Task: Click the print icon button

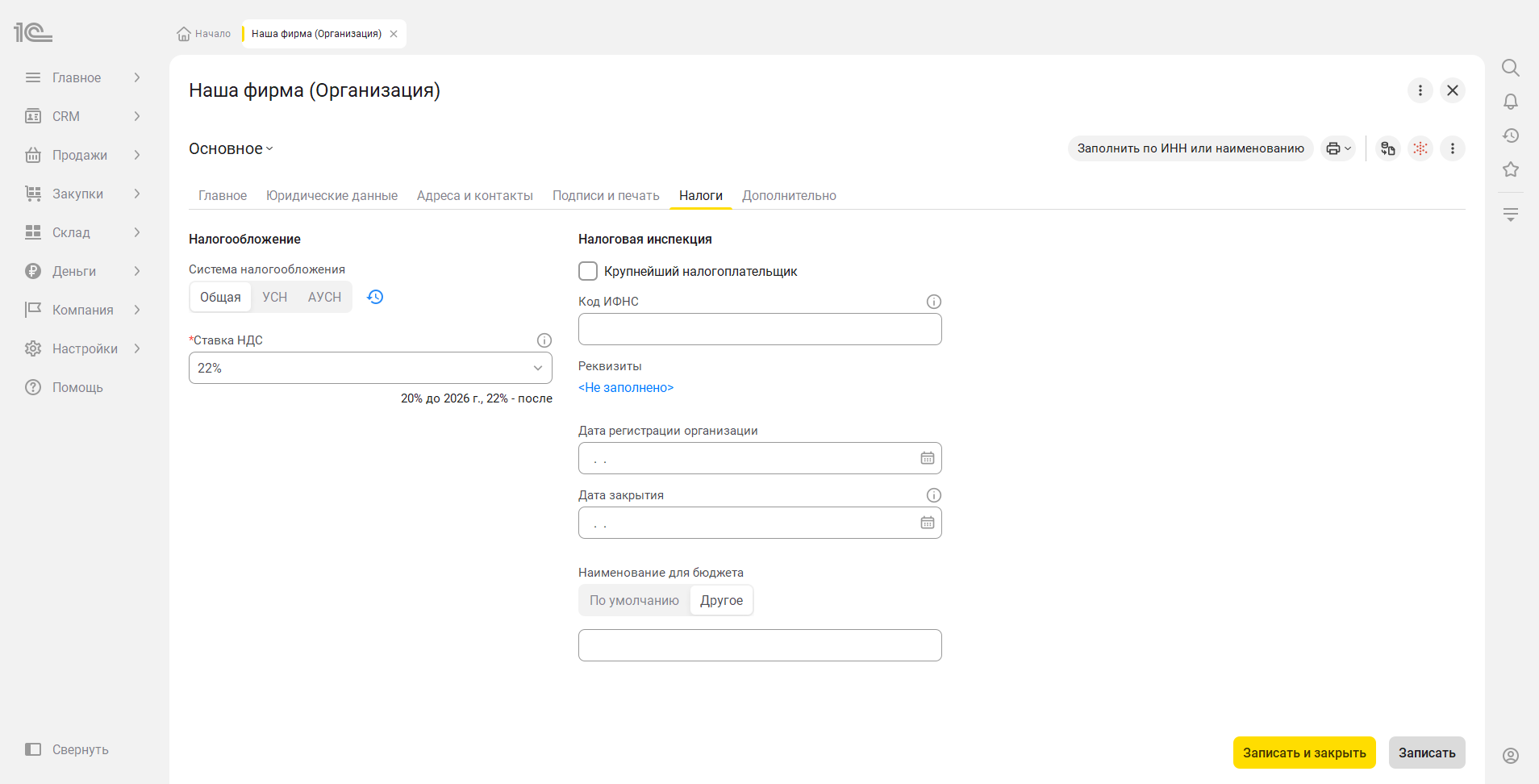Action: (1338, 148)
